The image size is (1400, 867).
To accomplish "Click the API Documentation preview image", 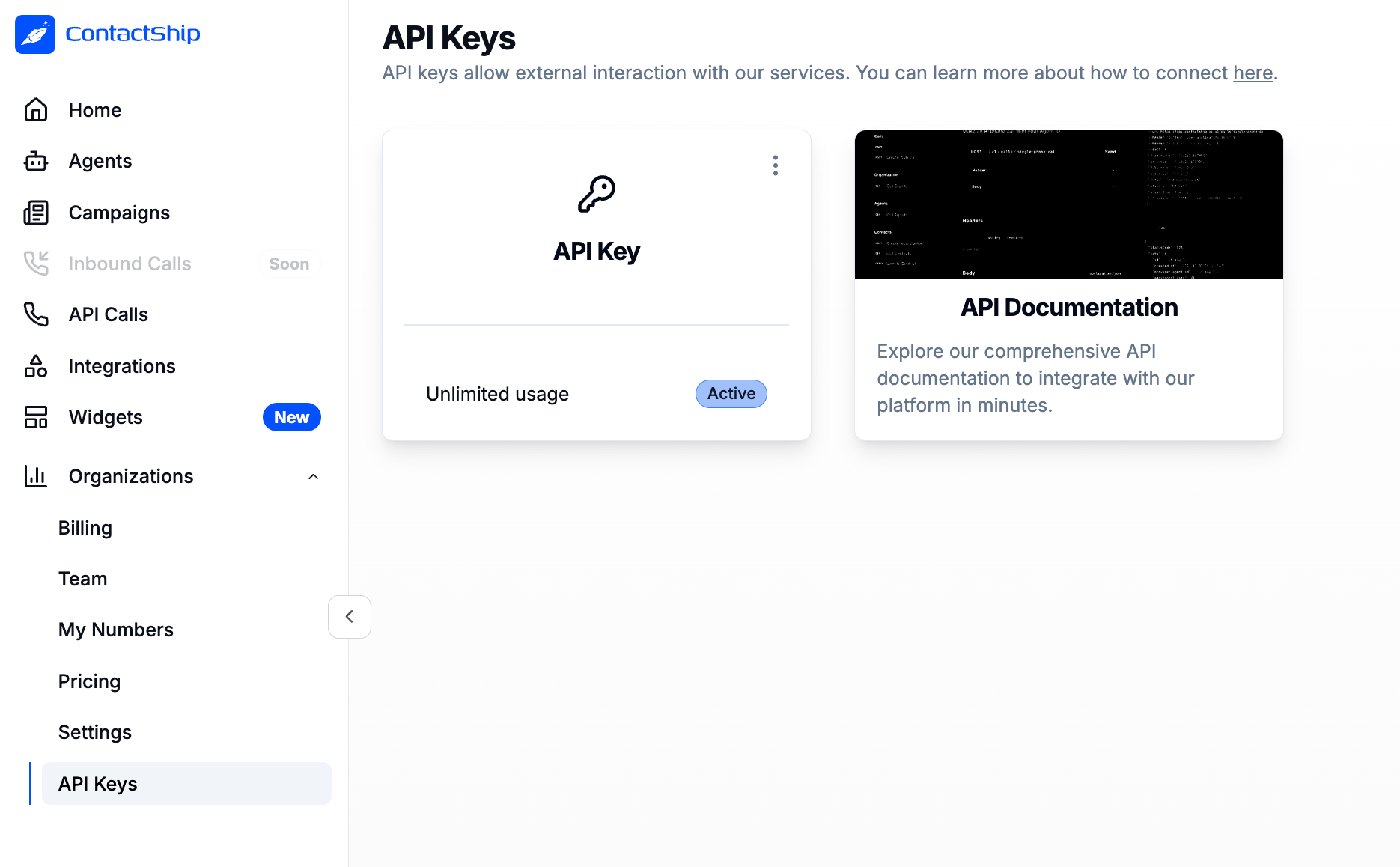I will 1068,204.
